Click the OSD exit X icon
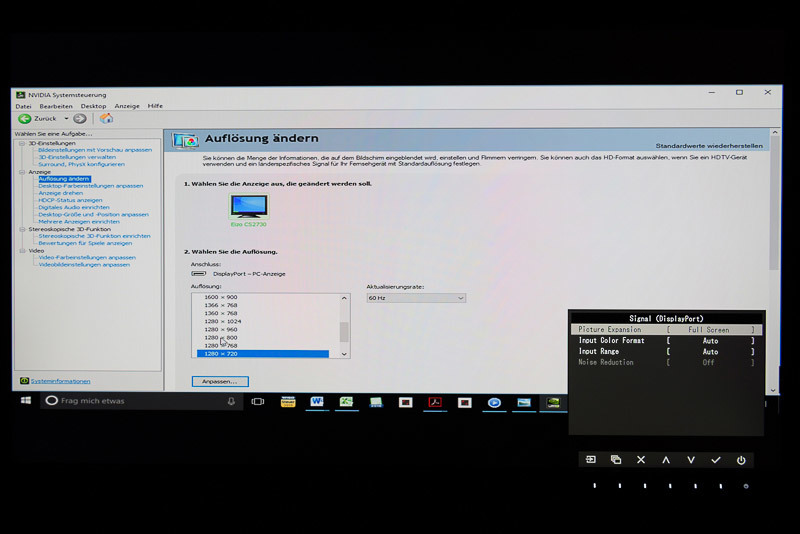 pos(641,460)
